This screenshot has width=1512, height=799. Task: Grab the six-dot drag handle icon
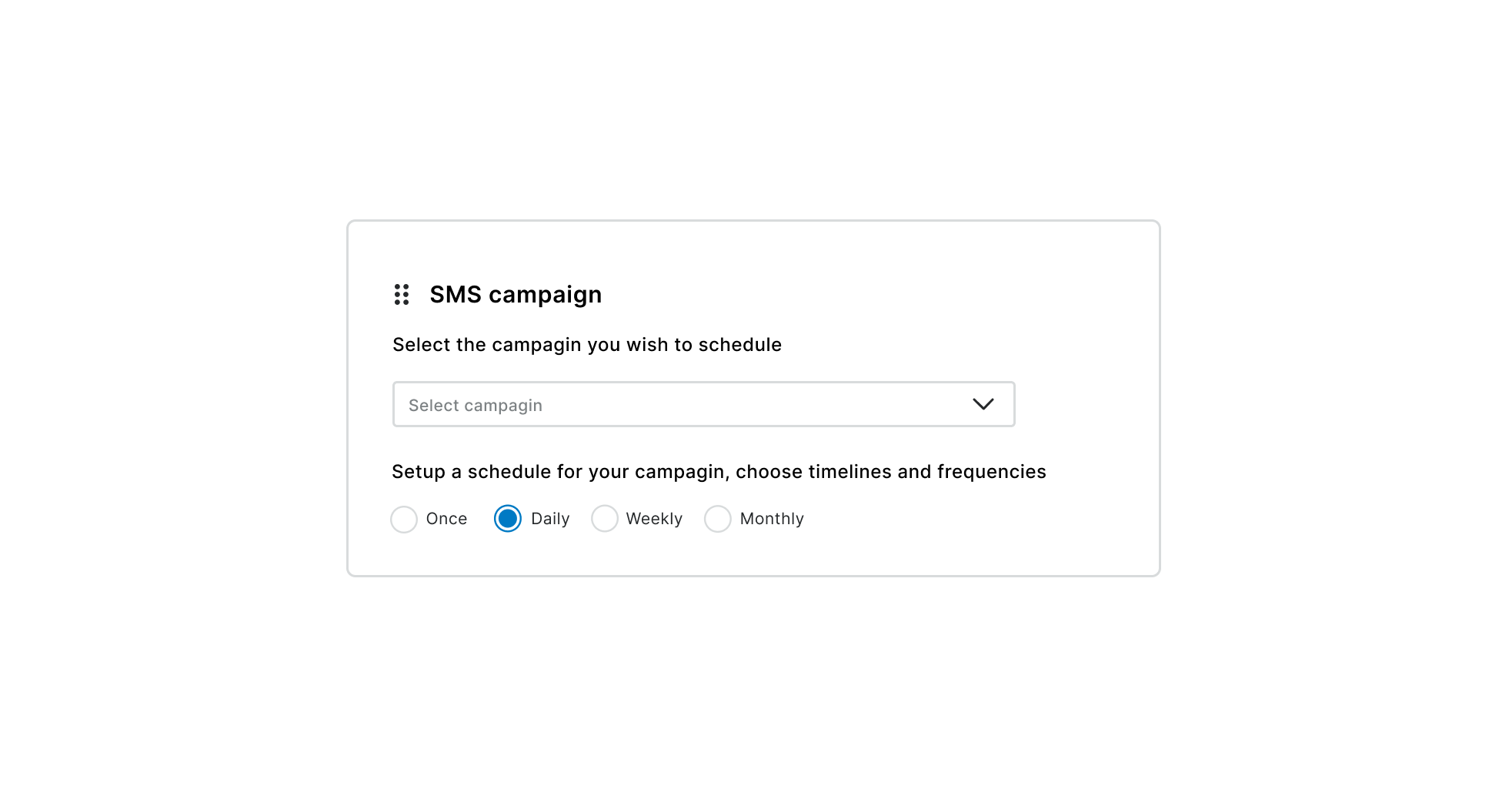coord(402,294)
